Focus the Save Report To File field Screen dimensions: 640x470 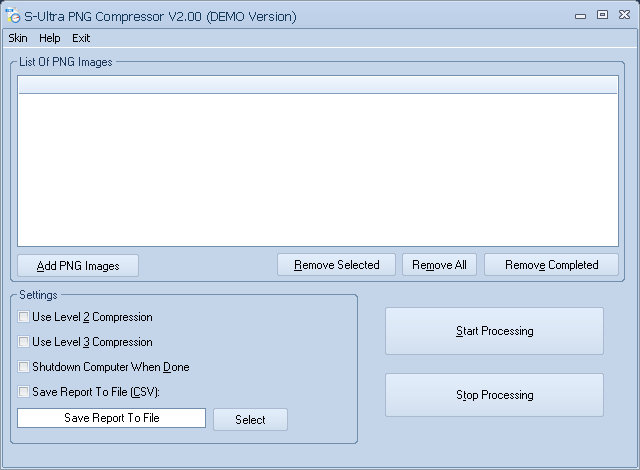[x=111, y=418]
